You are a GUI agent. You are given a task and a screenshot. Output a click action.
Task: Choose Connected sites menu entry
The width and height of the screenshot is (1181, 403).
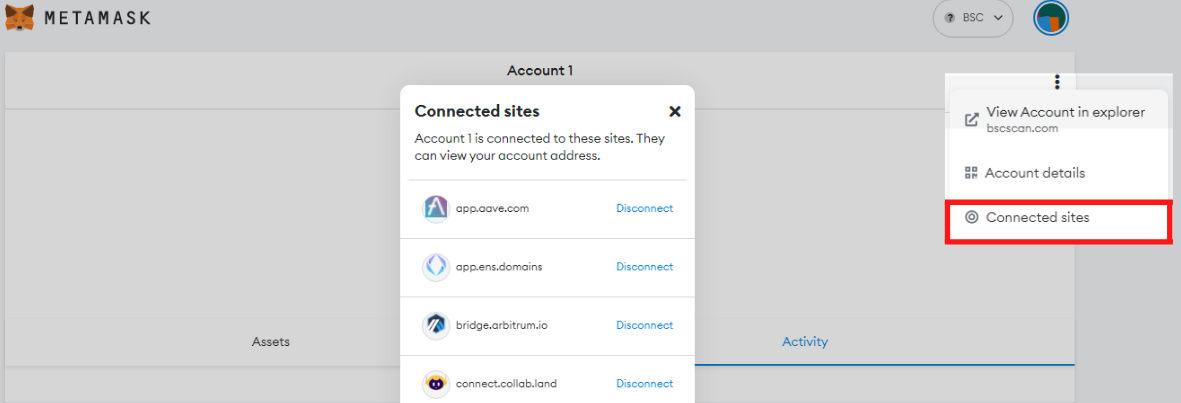pyautogui.click(x=1058, y=218)
